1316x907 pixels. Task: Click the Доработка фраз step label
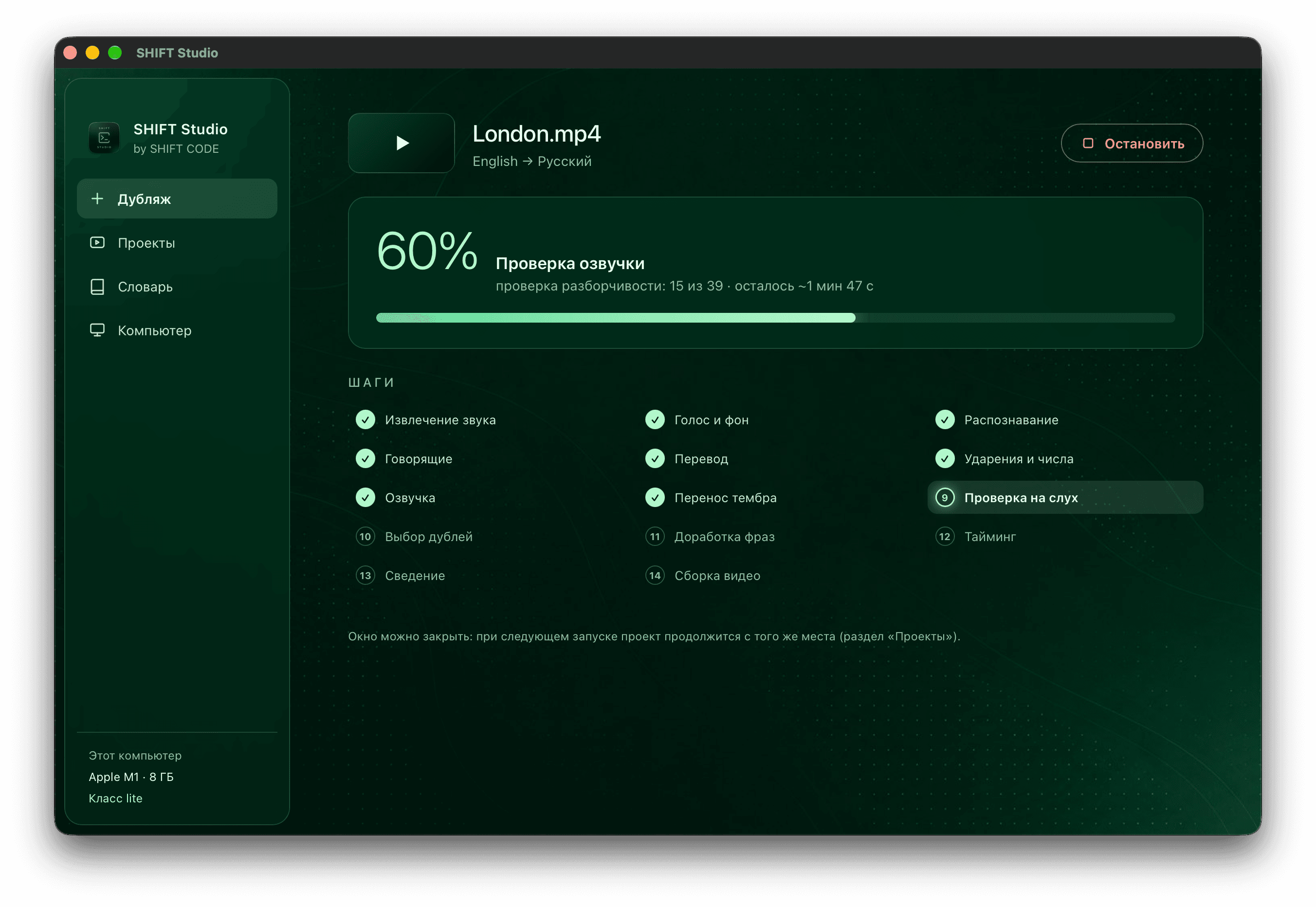(724, 537)
